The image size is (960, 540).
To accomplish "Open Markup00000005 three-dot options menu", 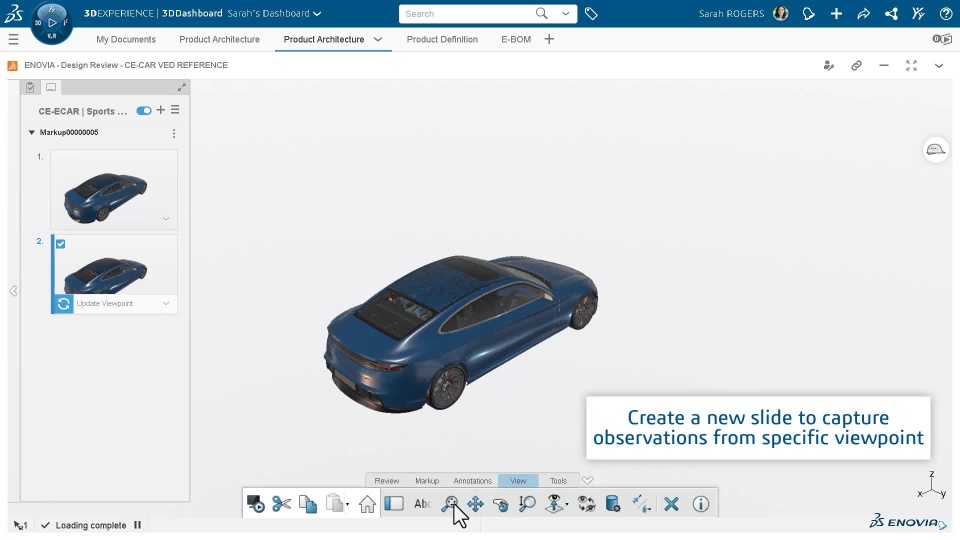I will pos(174,133).
